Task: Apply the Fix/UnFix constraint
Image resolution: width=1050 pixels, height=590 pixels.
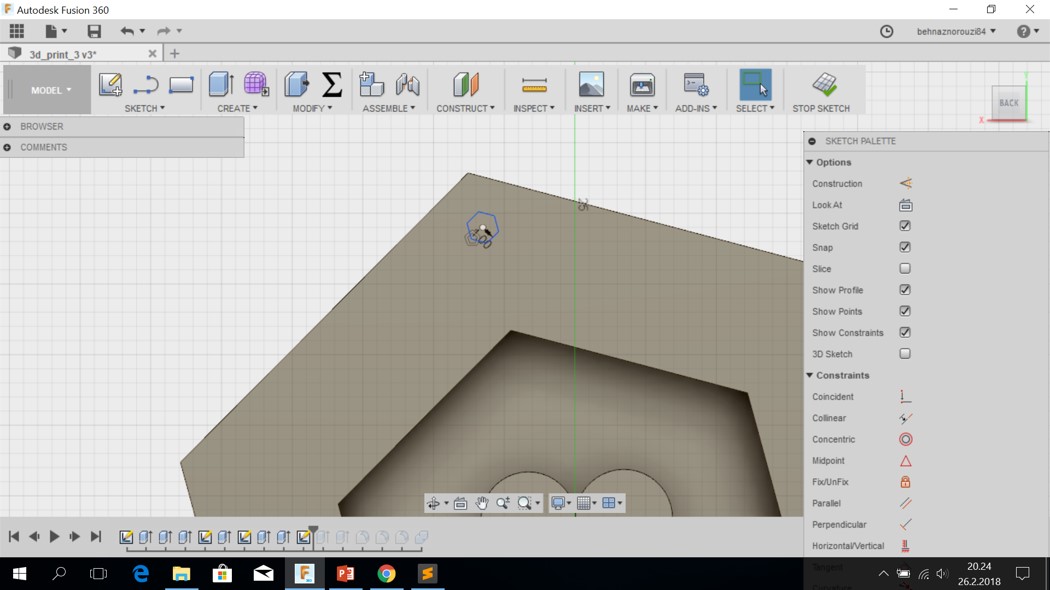Action: coord(905,482)
